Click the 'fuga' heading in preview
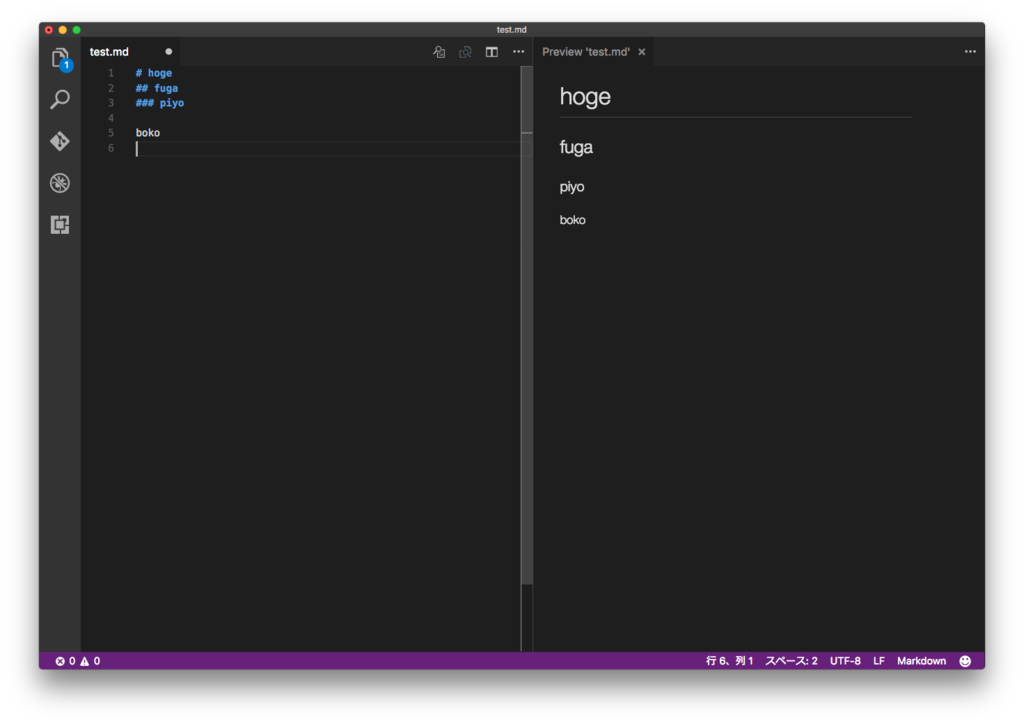The image size is (1024, 725). click(x=576, y=147)
